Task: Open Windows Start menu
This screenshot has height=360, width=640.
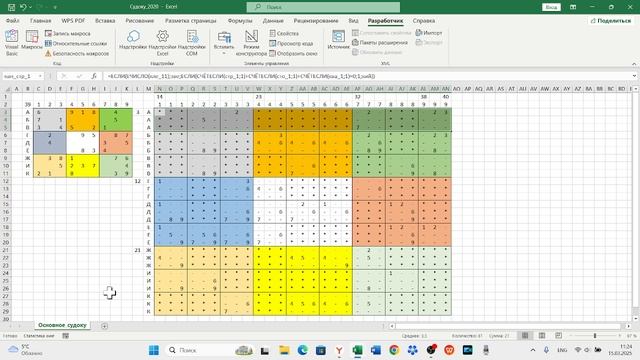Action: [x=154, y=350]
